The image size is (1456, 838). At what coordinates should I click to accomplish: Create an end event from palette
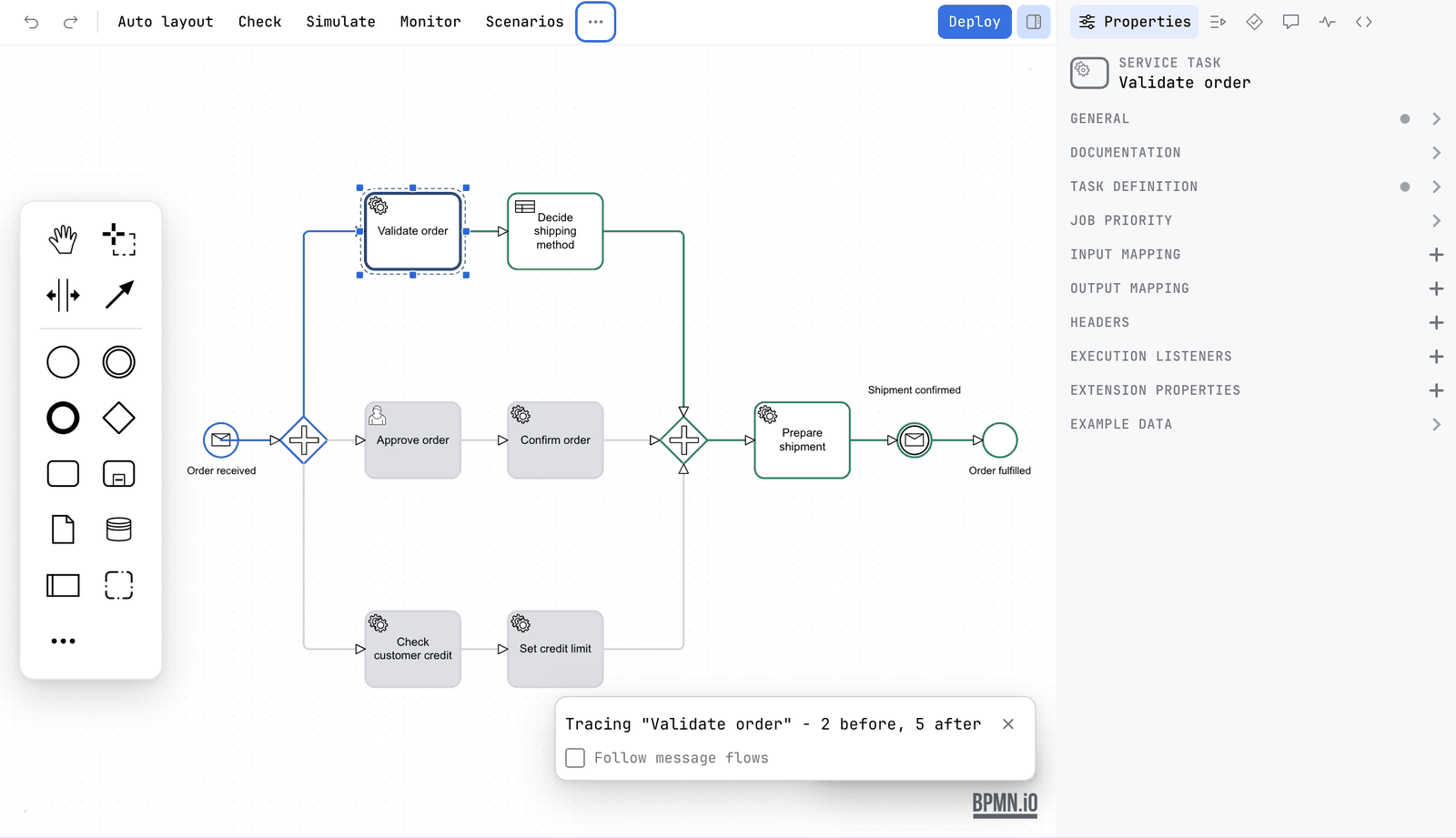click(63, 419)
